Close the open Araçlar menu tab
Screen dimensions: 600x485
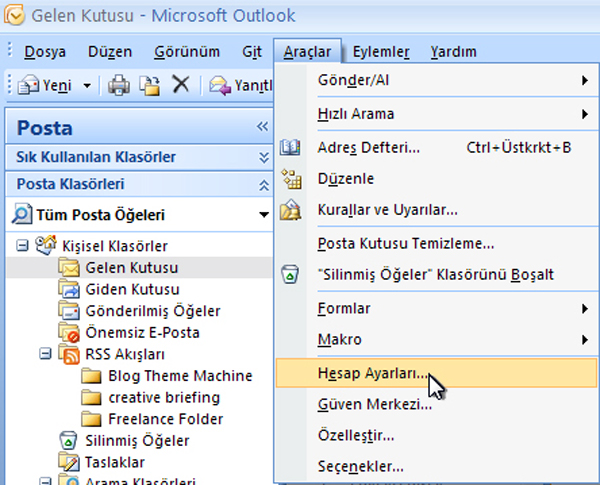coord(307,51)
